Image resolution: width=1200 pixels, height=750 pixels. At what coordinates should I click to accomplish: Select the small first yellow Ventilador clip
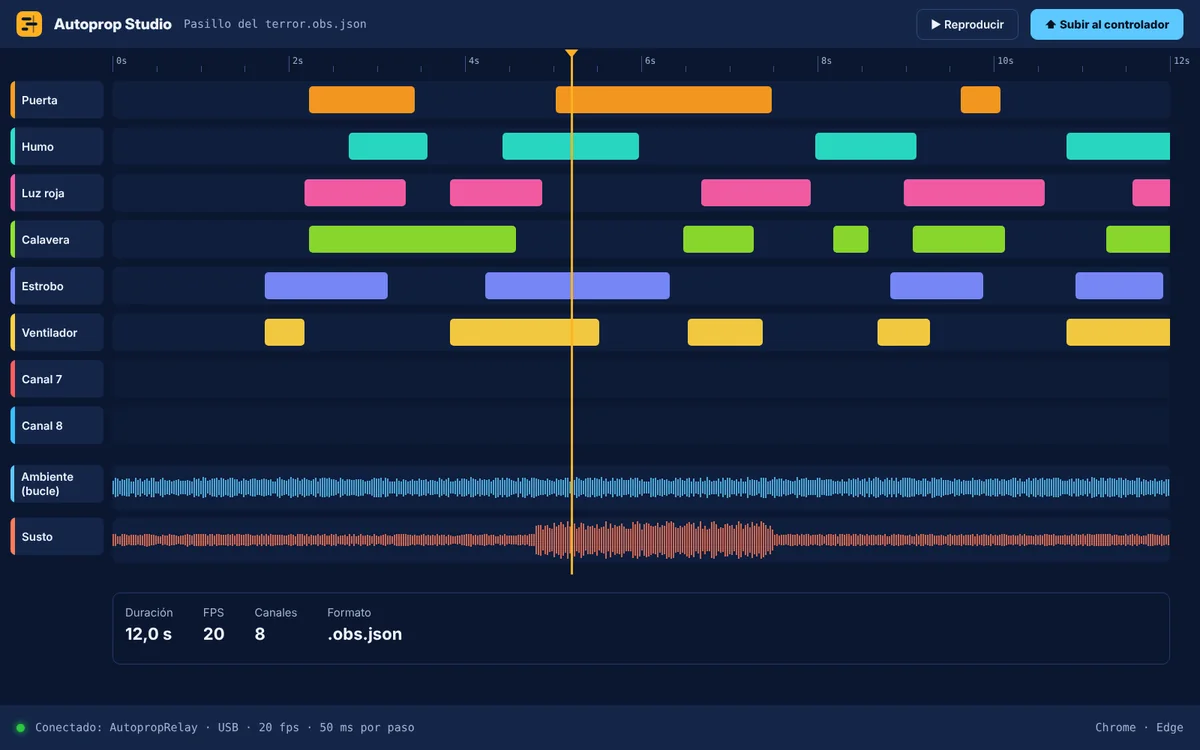coord(285,332)
